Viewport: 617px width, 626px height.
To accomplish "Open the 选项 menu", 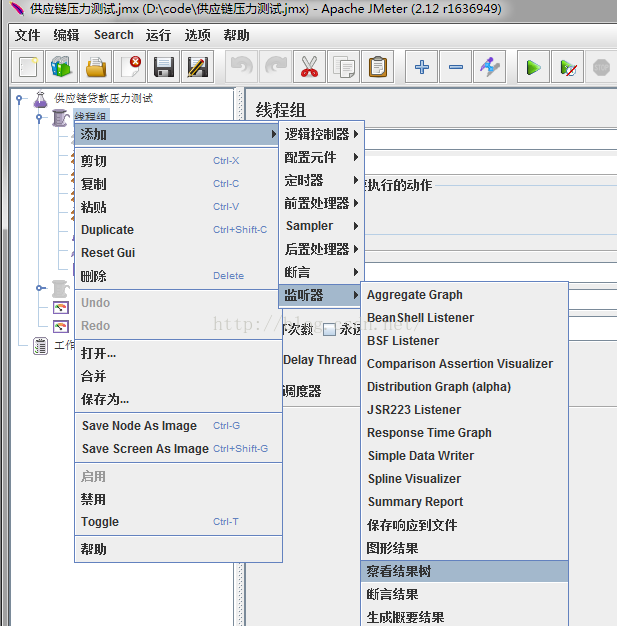I will pos(197,35).
